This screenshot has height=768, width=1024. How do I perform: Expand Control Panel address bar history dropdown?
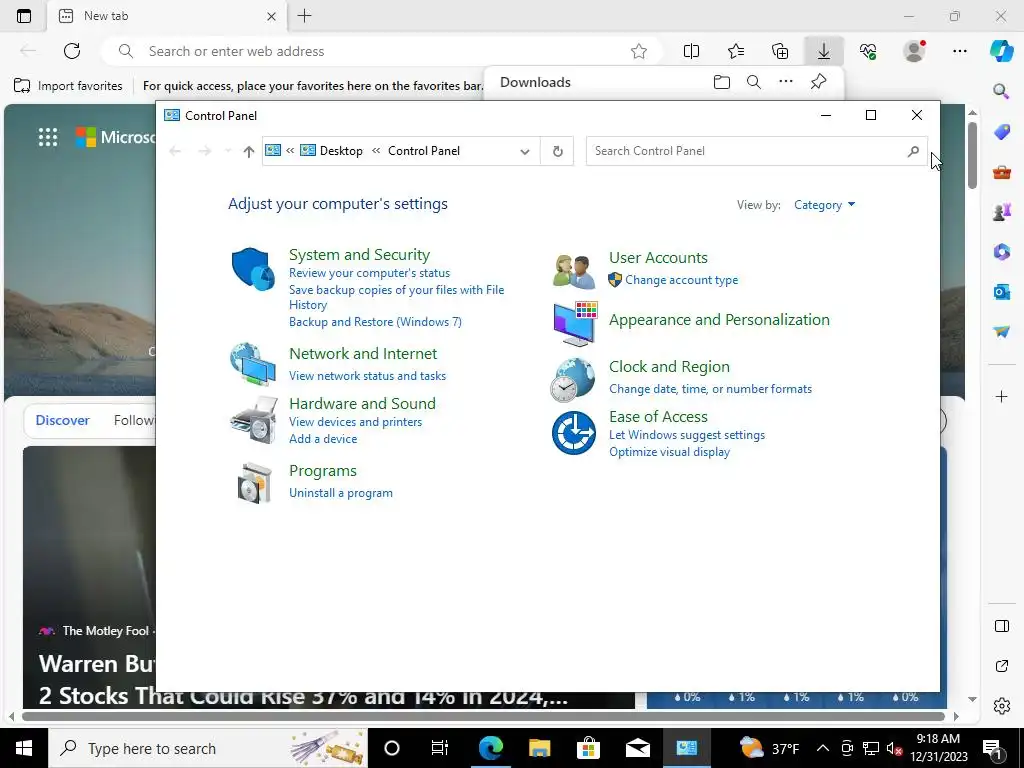click(x=524, y=152)
